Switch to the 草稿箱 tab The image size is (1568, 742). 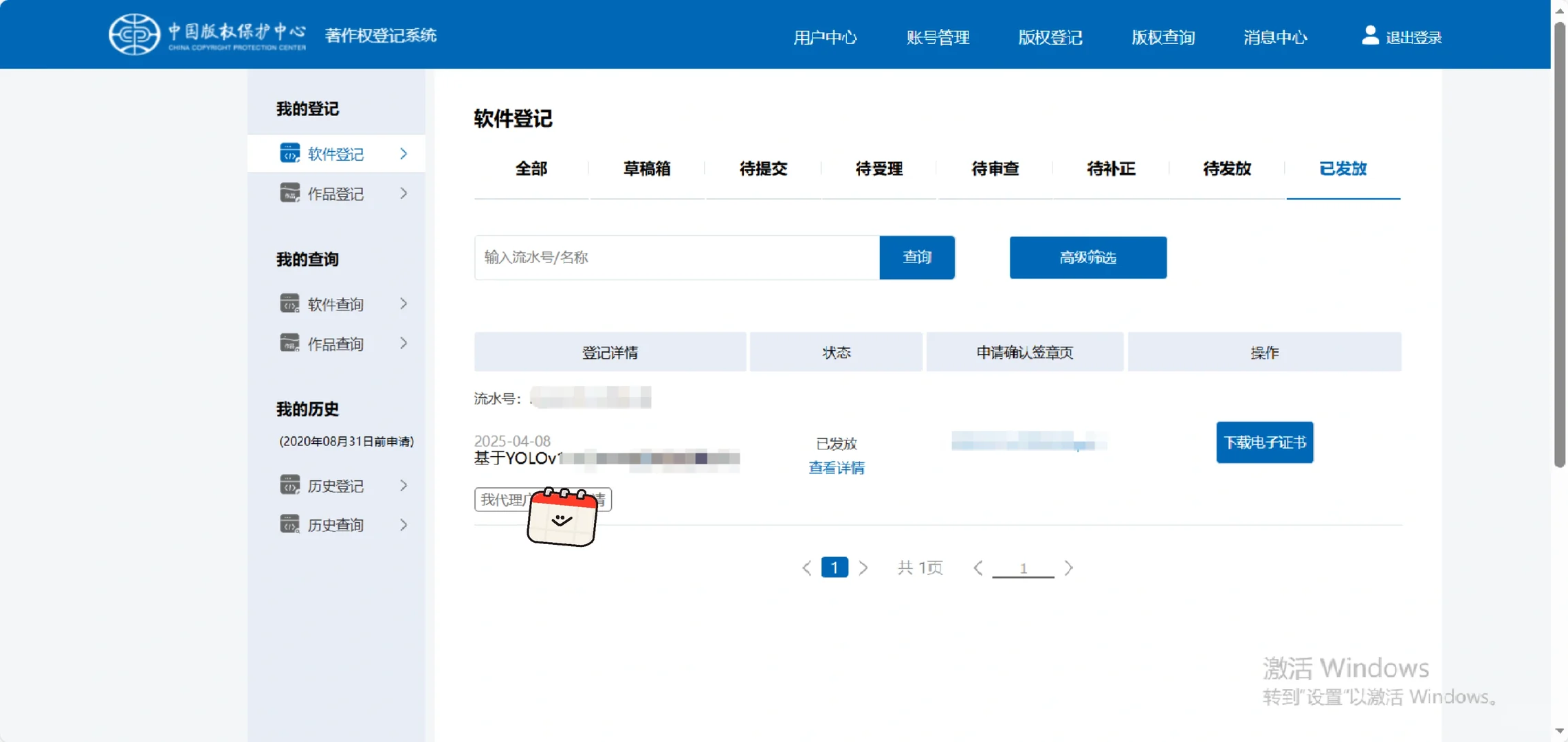tap(647, 168)
